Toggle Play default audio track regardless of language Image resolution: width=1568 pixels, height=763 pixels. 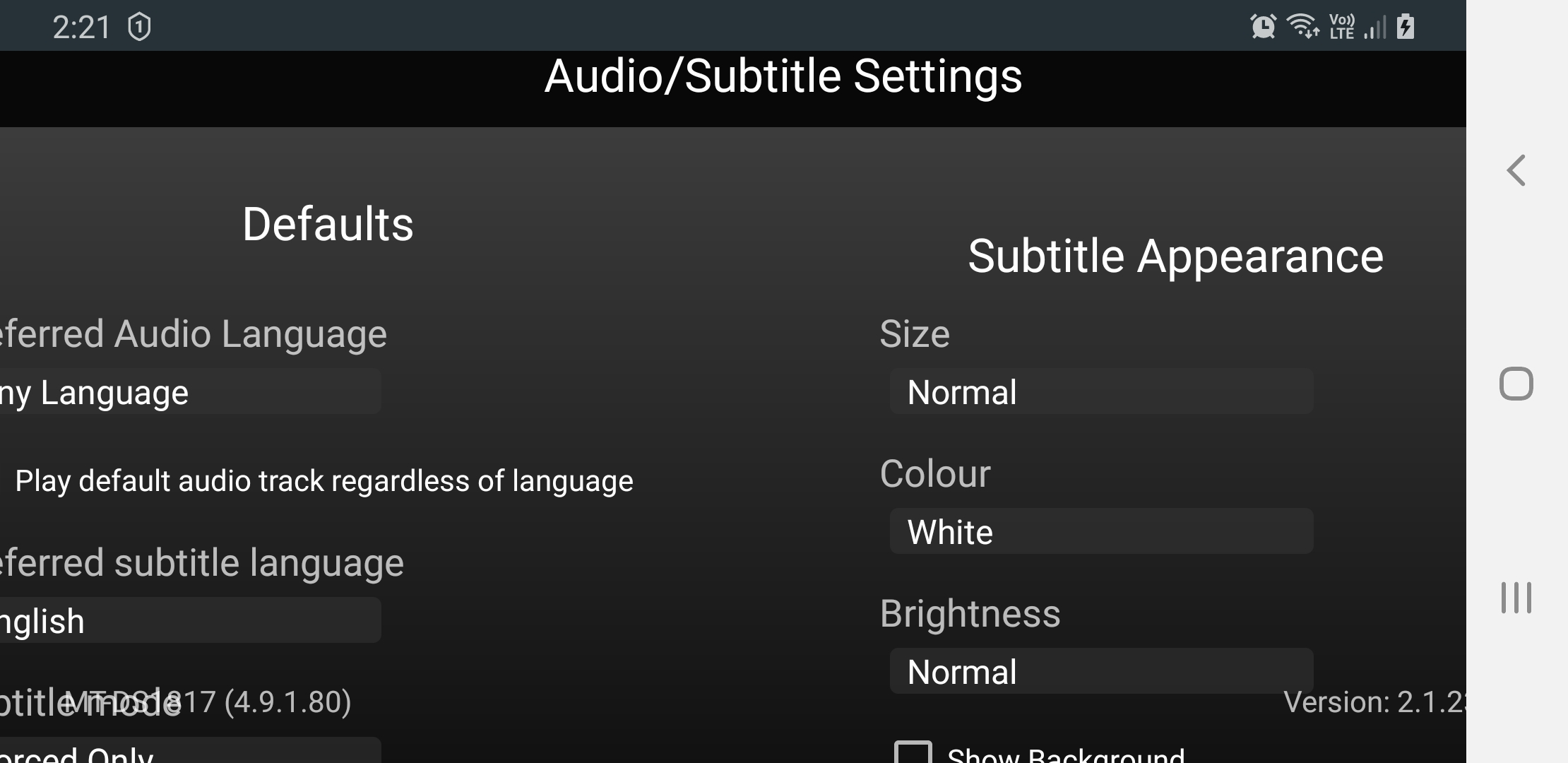click(323, 481)
